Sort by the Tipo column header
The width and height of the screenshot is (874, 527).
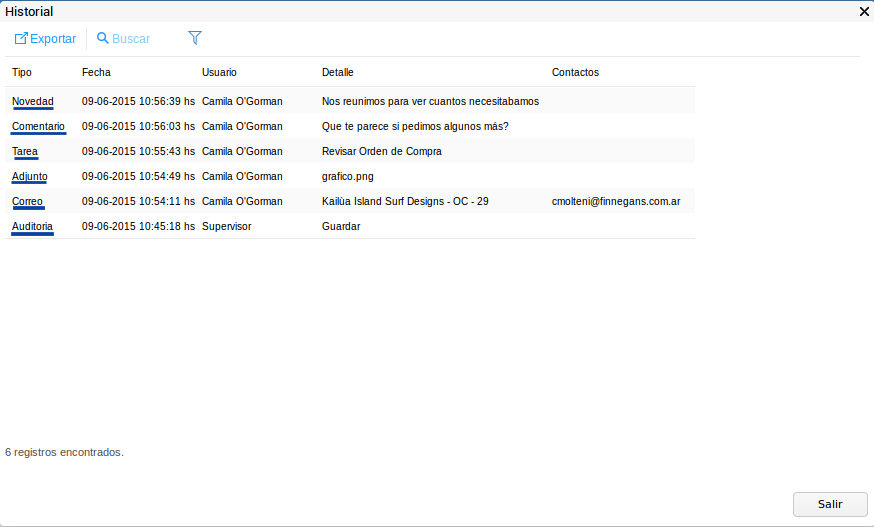pos(22,72)
